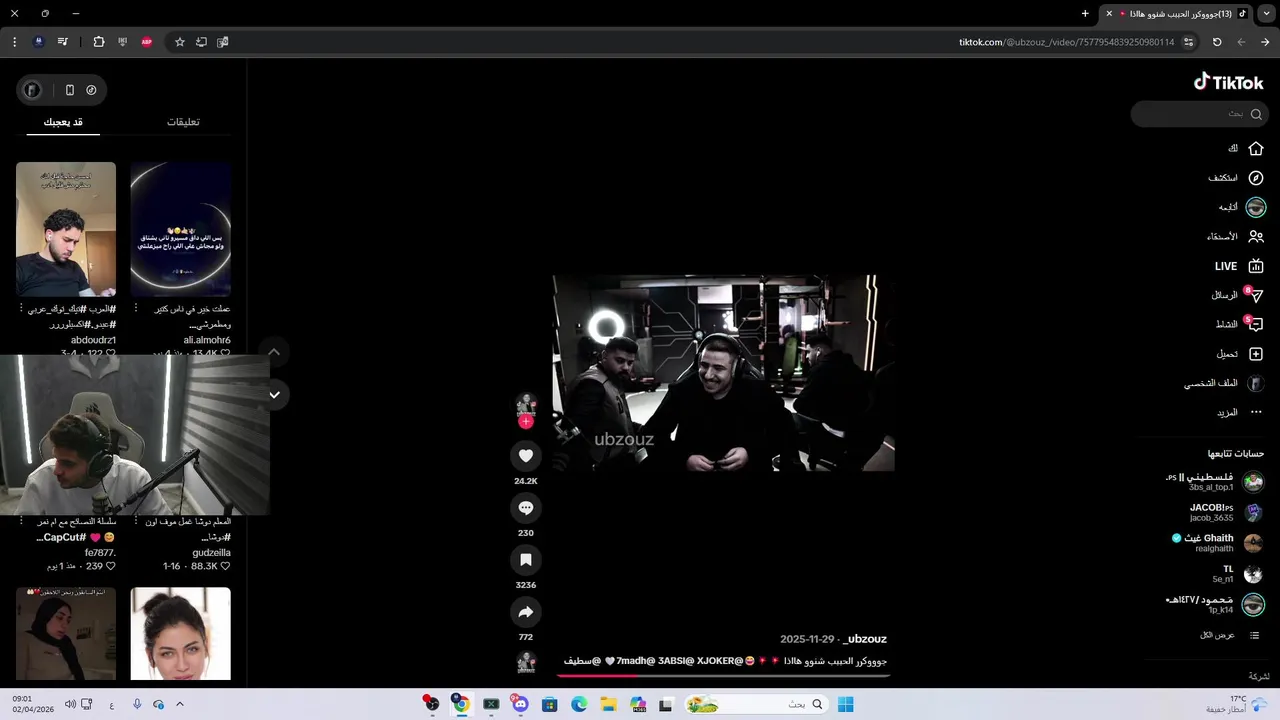
Task: Open Discord in taskbar
Action: point(520,704)
